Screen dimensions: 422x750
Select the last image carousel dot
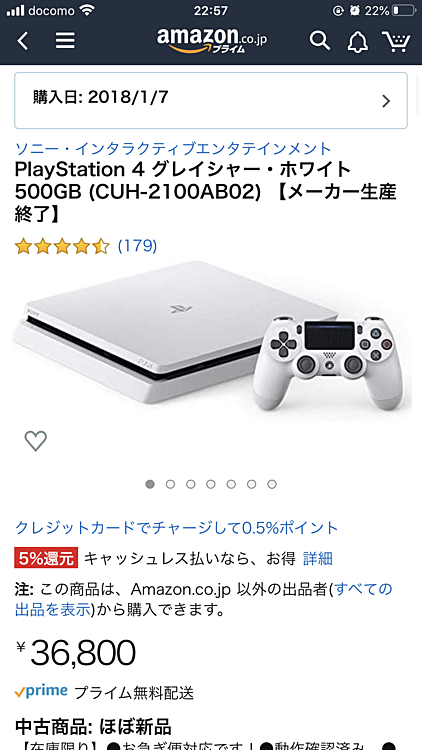[272, 484]
